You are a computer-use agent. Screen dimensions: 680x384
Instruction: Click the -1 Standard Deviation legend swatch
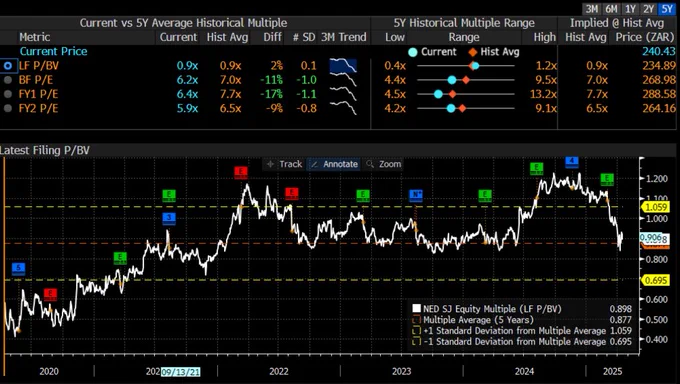coord(416,341)
